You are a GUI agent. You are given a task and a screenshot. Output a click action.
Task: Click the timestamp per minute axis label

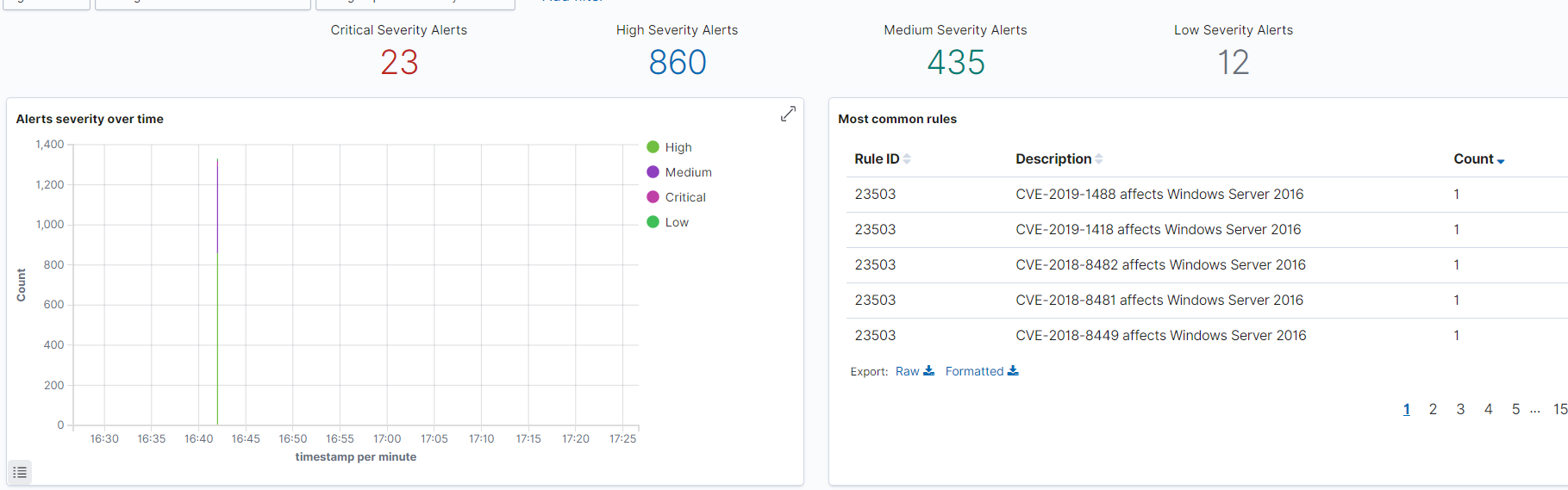[x=356, y=457]
